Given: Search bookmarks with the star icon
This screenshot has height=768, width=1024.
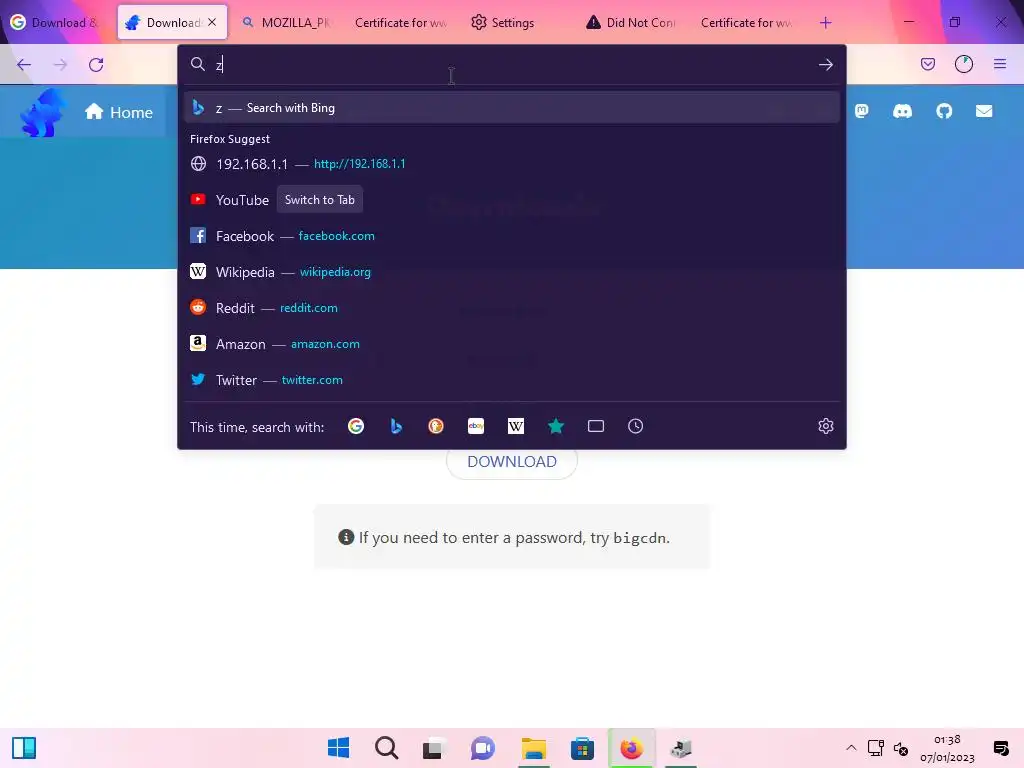Looking at the screenshot, I should click(556, 426).
